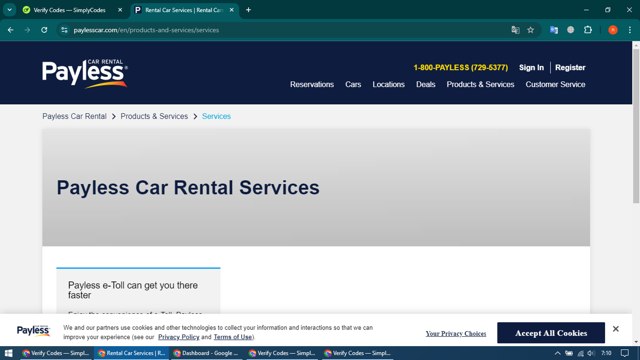Open the Sign In link
640x360 pixels.
click(531, 67)
